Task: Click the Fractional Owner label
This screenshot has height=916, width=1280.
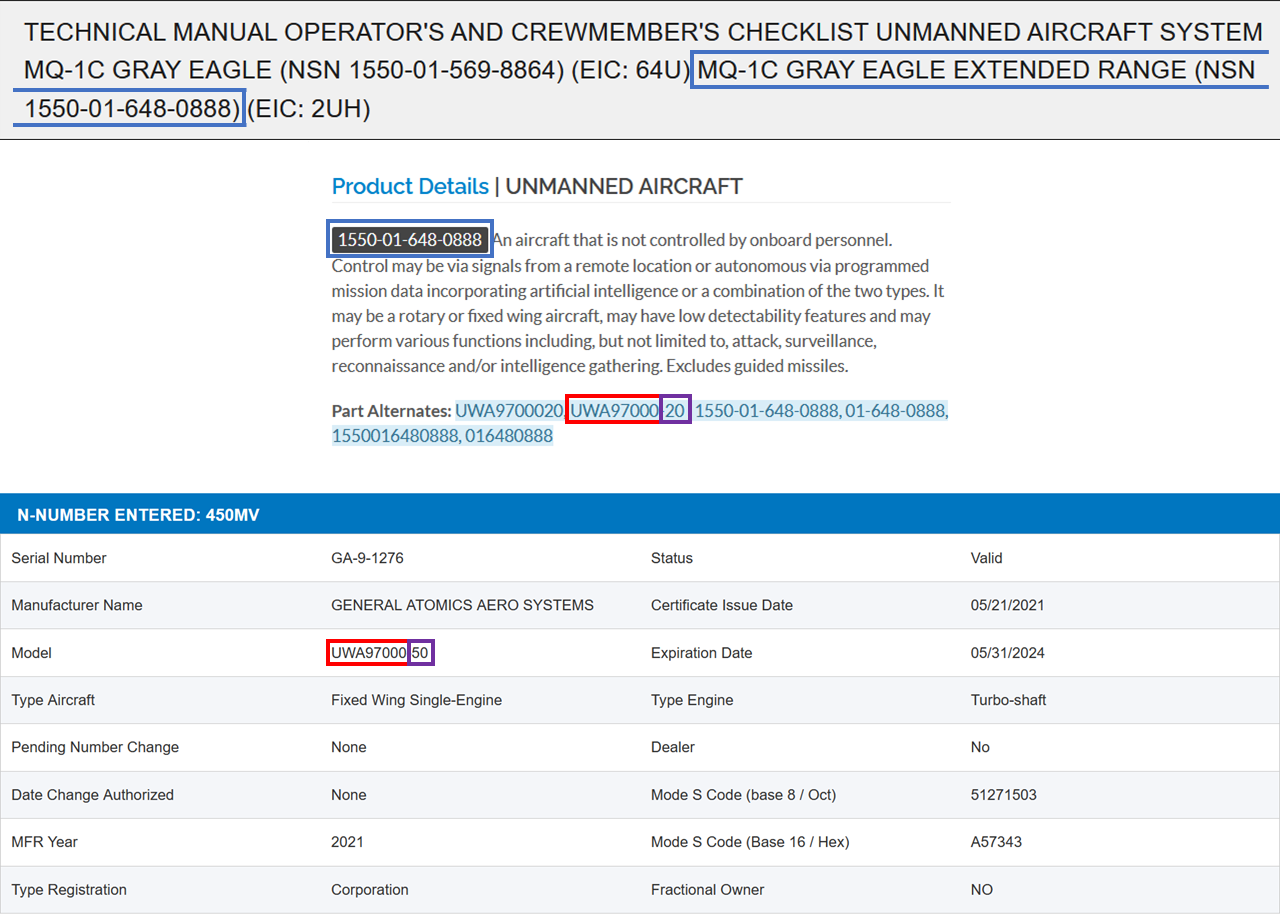Action: (x=707, y=890)
